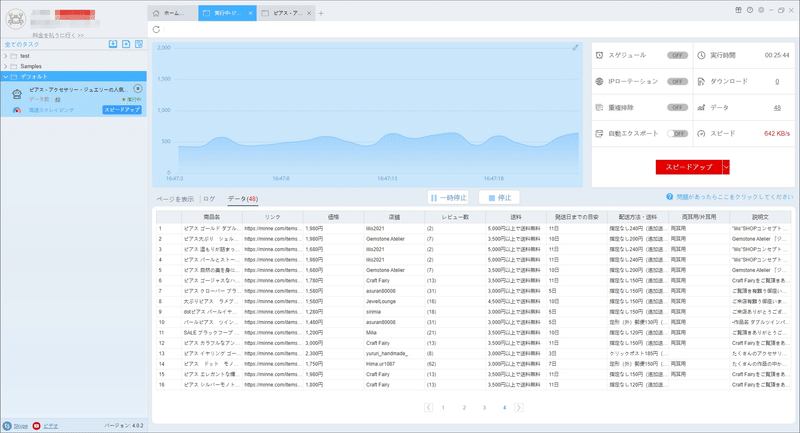Viewport: 800px width, 433px height.
Task: Click the レビュー数 column header
Action: point(455,217)
